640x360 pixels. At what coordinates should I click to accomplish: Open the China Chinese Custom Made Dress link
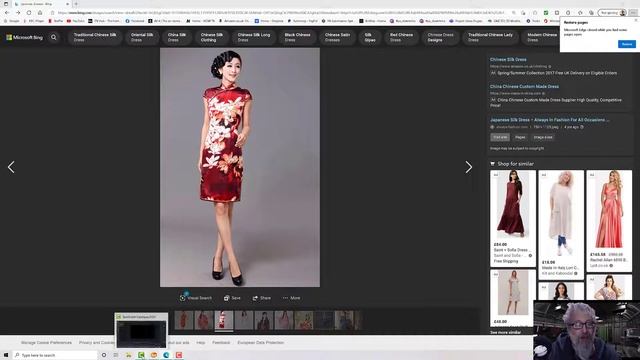(524, 87)
